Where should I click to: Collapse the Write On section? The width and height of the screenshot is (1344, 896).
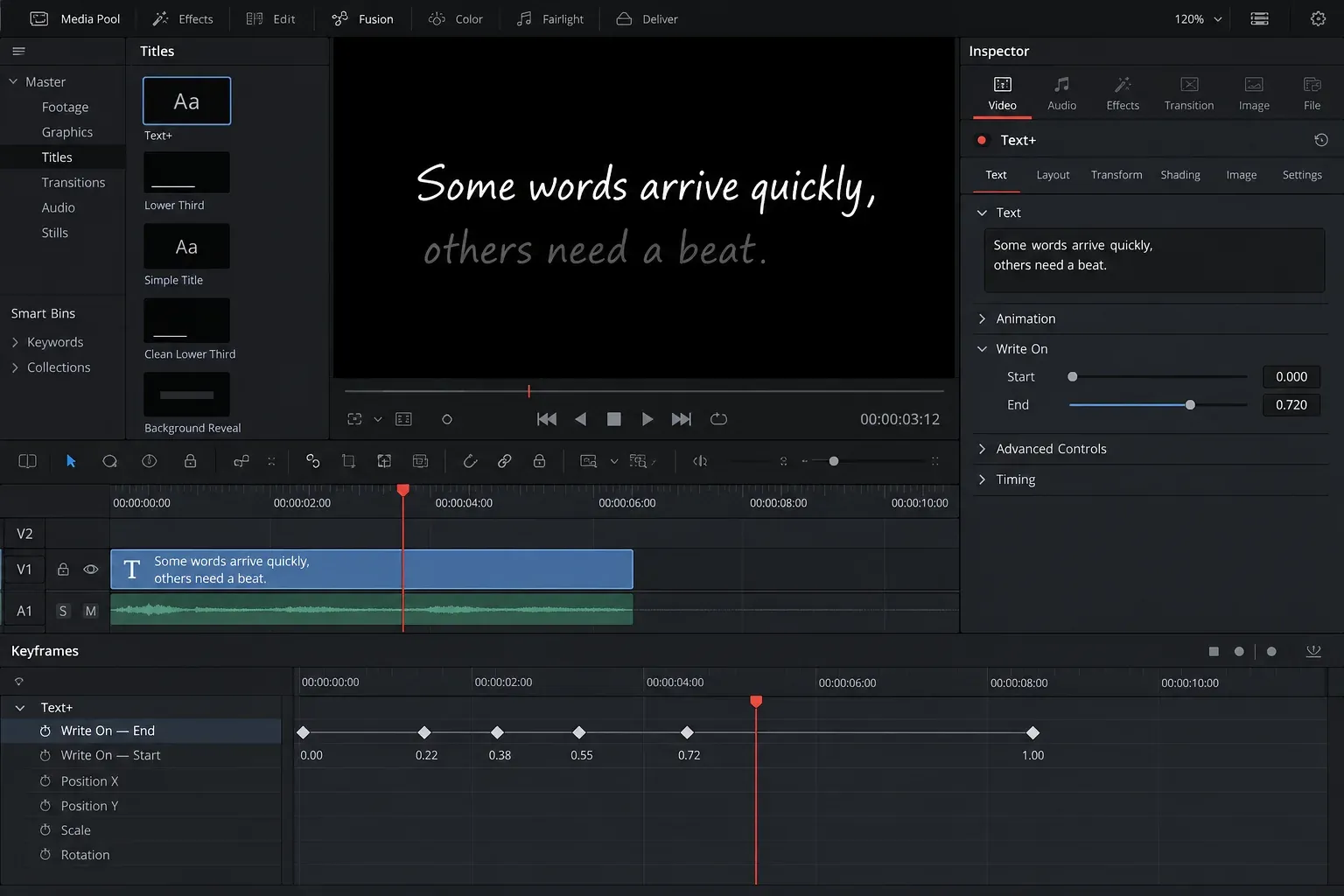coord(983,348)
